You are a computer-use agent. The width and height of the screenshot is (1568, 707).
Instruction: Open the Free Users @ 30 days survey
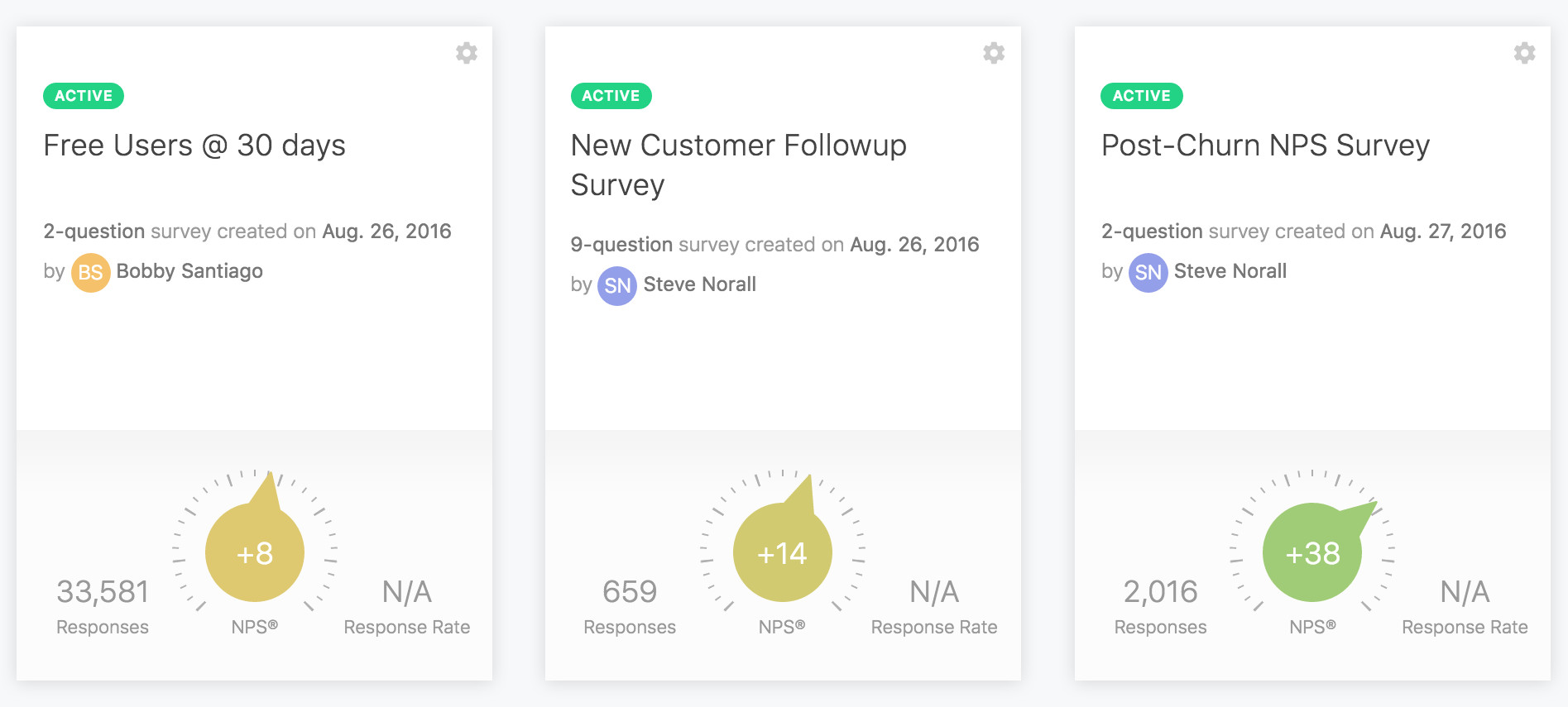(194, 146)
